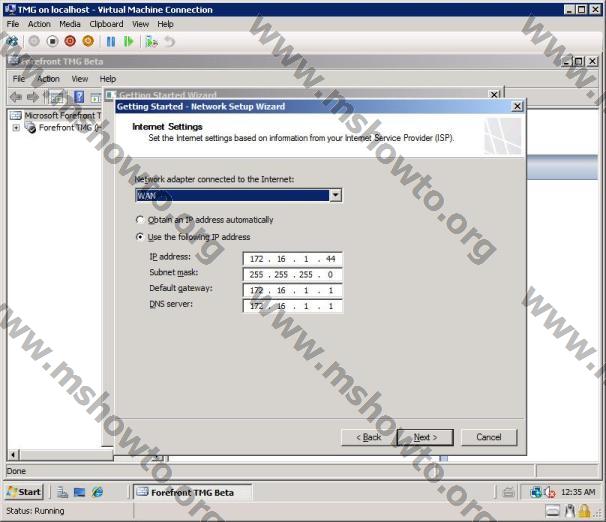Click Forward arrow in Forefront TMG toolbar
This screenshot has height=522, width=606.
tap(32, 97)
